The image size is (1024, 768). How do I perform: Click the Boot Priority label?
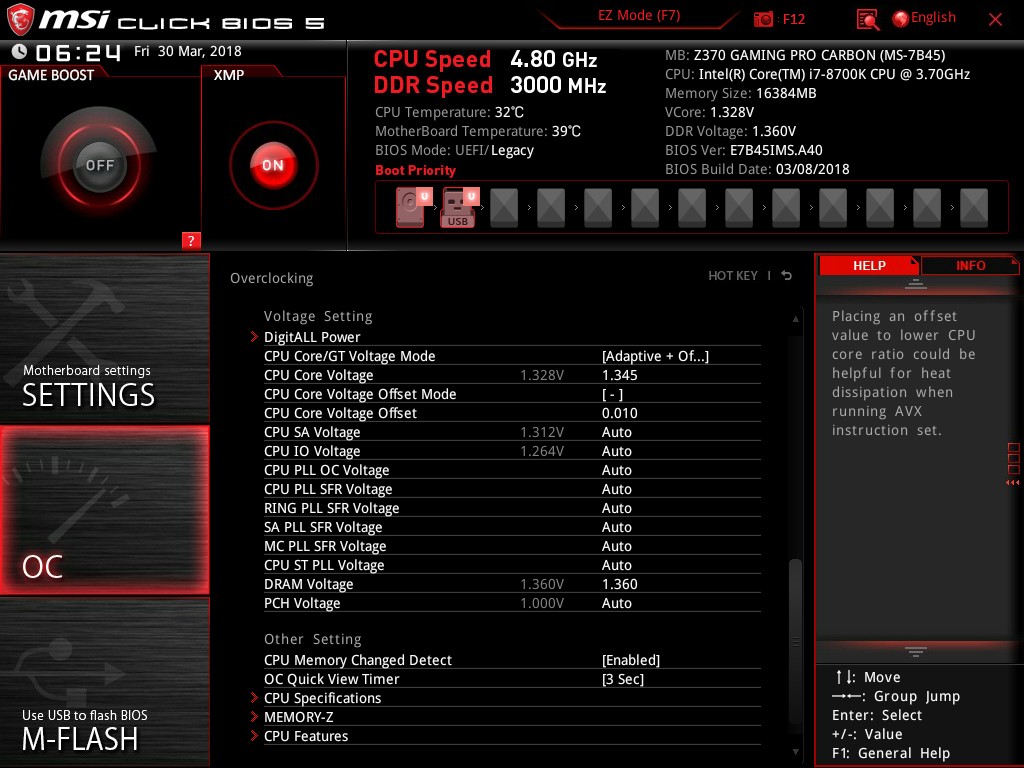point(415,170)
